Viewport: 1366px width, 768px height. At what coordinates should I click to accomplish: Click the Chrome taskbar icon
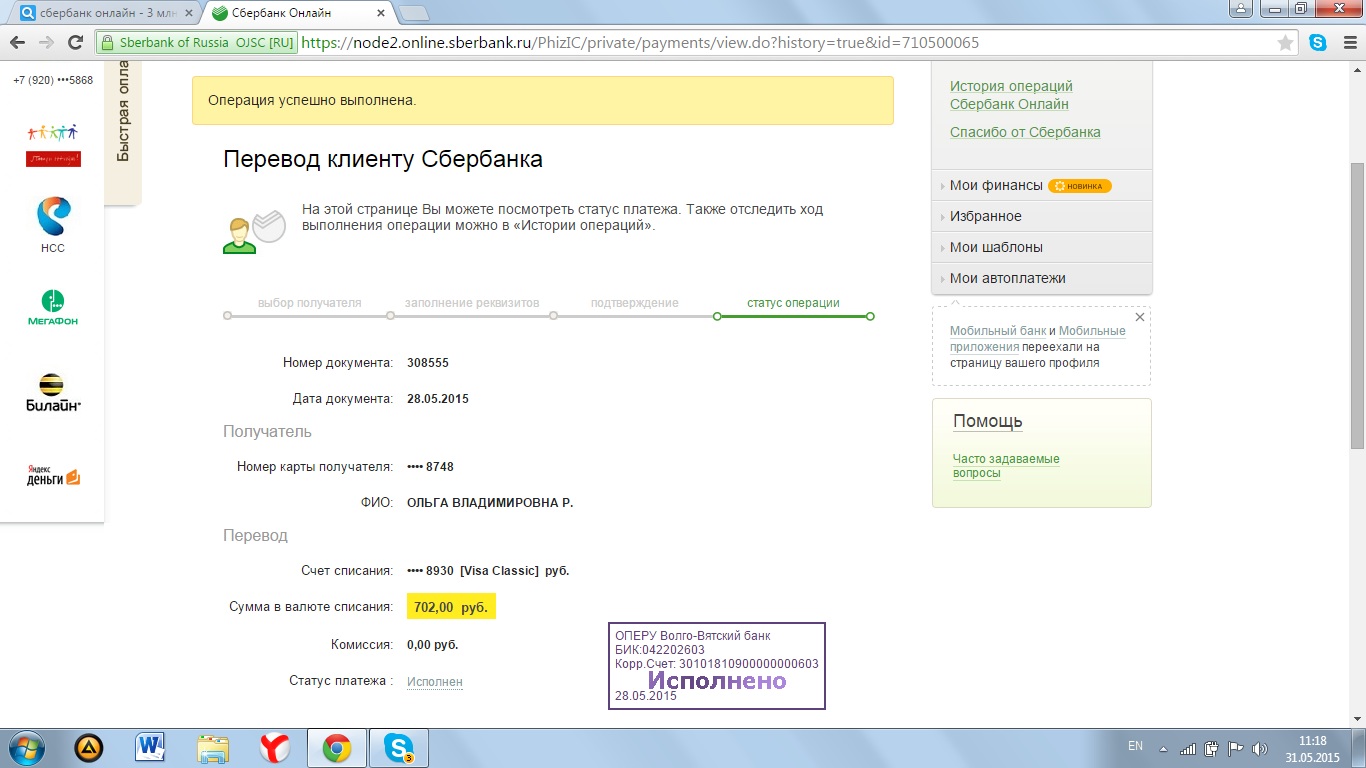click(337, 748)
